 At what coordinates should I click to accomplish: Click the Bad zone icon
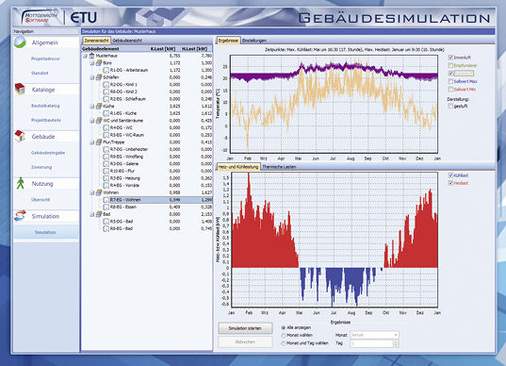pyautogui.click(x=99, y=214)
